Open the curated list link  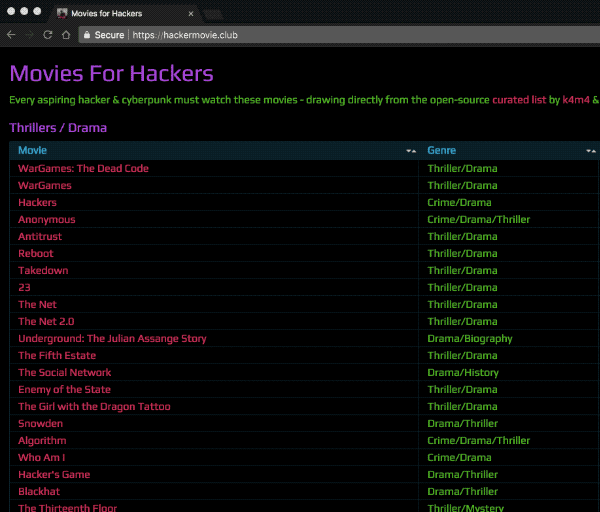(519, 100)
